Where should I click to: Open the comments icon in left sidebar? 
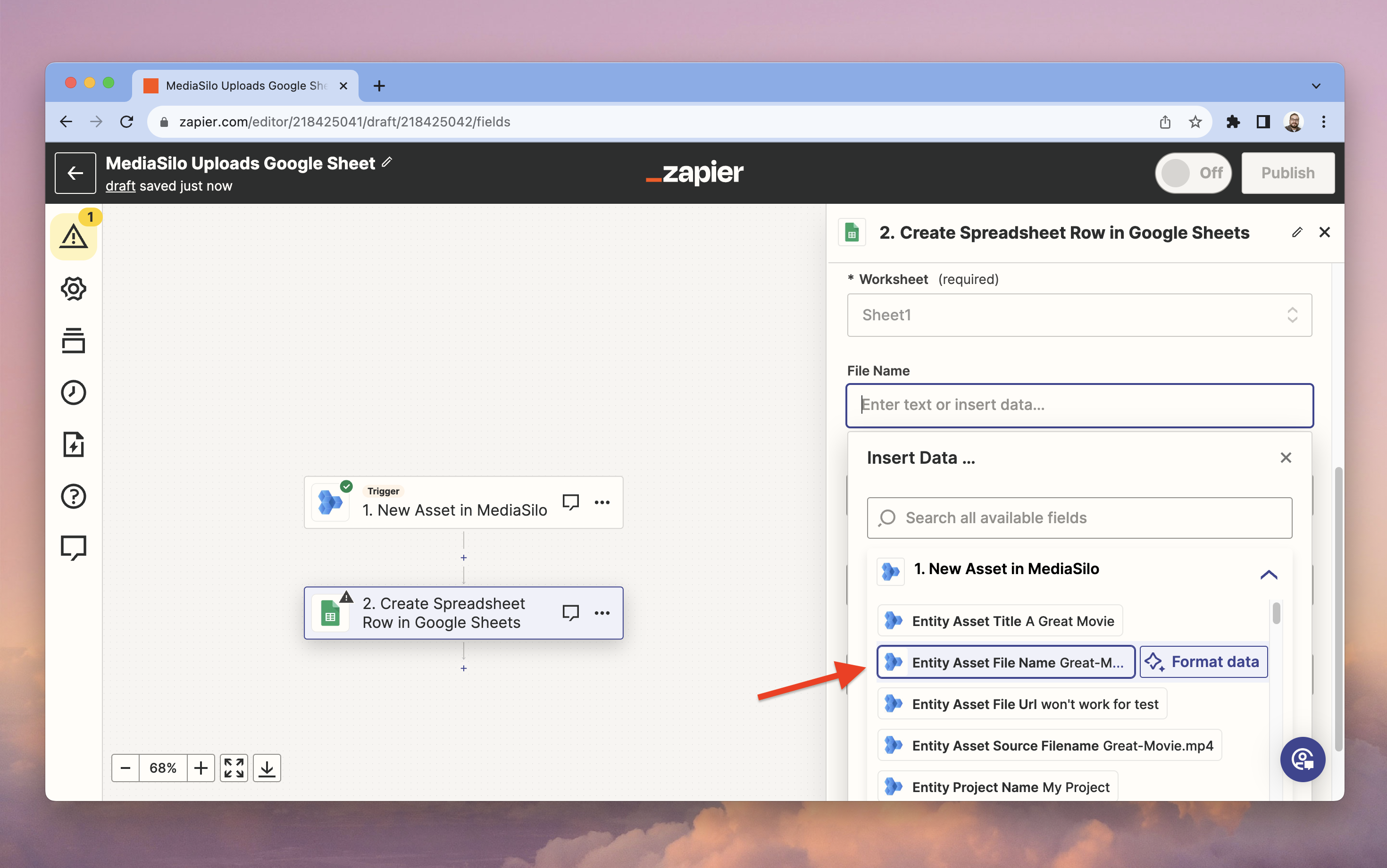pos(74,548)
